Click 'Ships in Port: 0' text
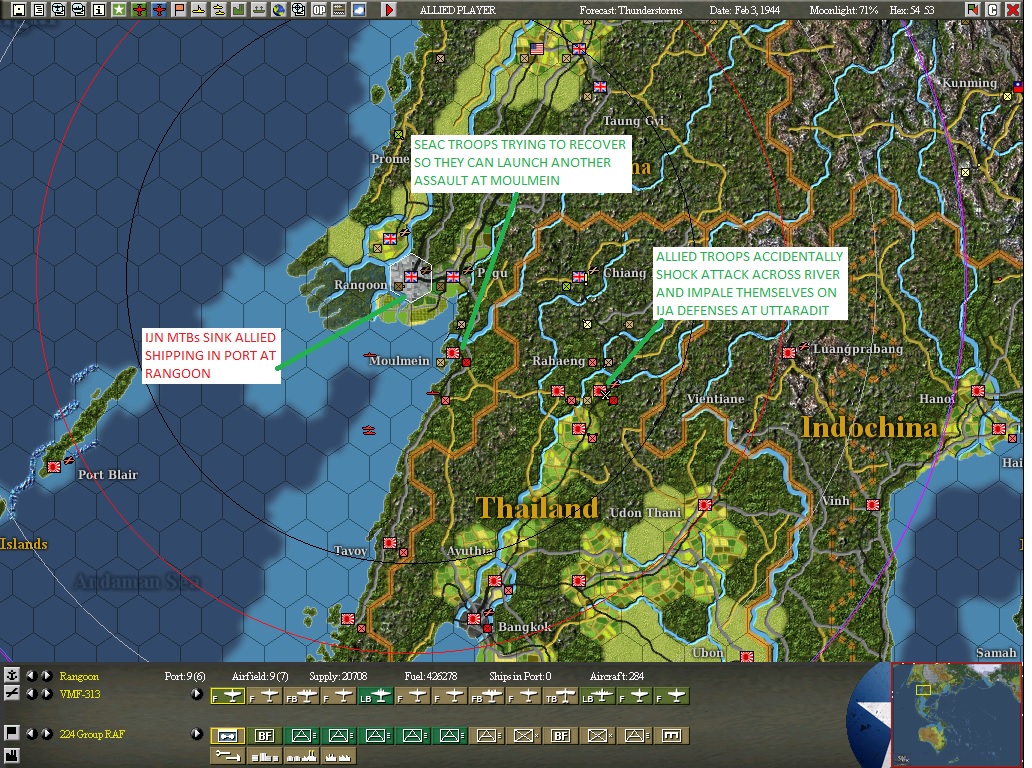The width and height of the screenshot is (1032, 768). click(x=520, y=677)
